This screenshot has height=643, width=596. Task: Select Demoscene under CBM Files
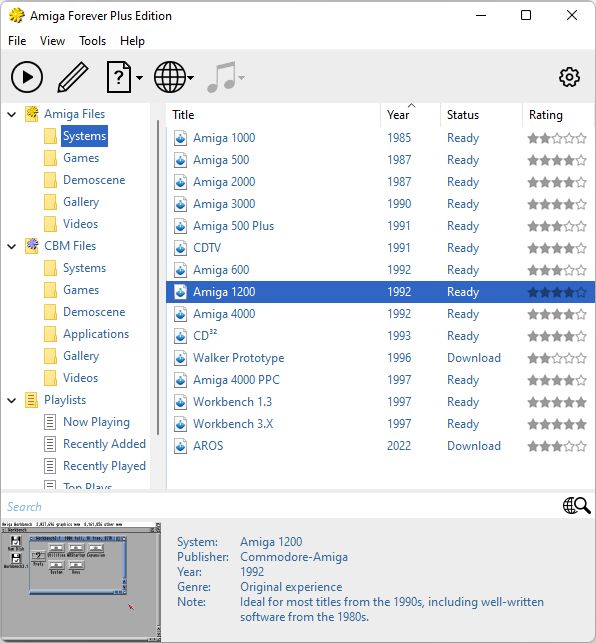(x=94, y=312)
